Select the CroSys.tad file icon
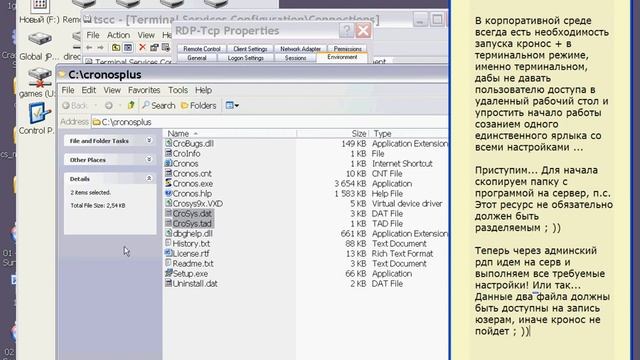Screen dimensions: 640x360 point(168,223)
